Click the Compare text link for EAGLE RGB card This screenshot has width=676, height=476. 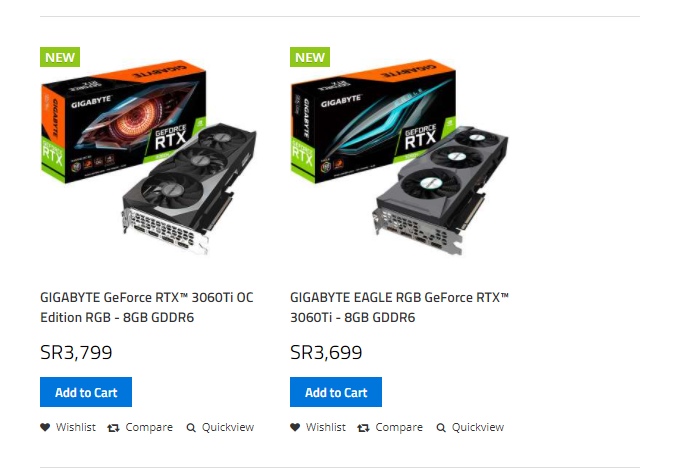[x=399, y=427]
